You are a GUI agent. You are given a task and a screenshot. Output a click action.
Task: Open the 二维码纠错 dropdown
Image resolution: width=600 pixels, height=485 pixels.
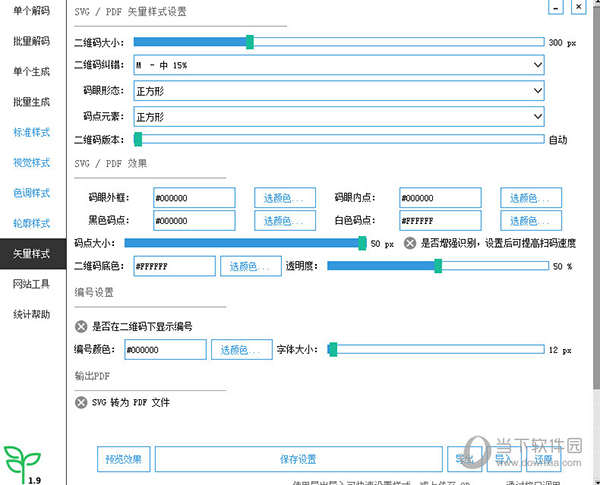click(x=339, y=65)
